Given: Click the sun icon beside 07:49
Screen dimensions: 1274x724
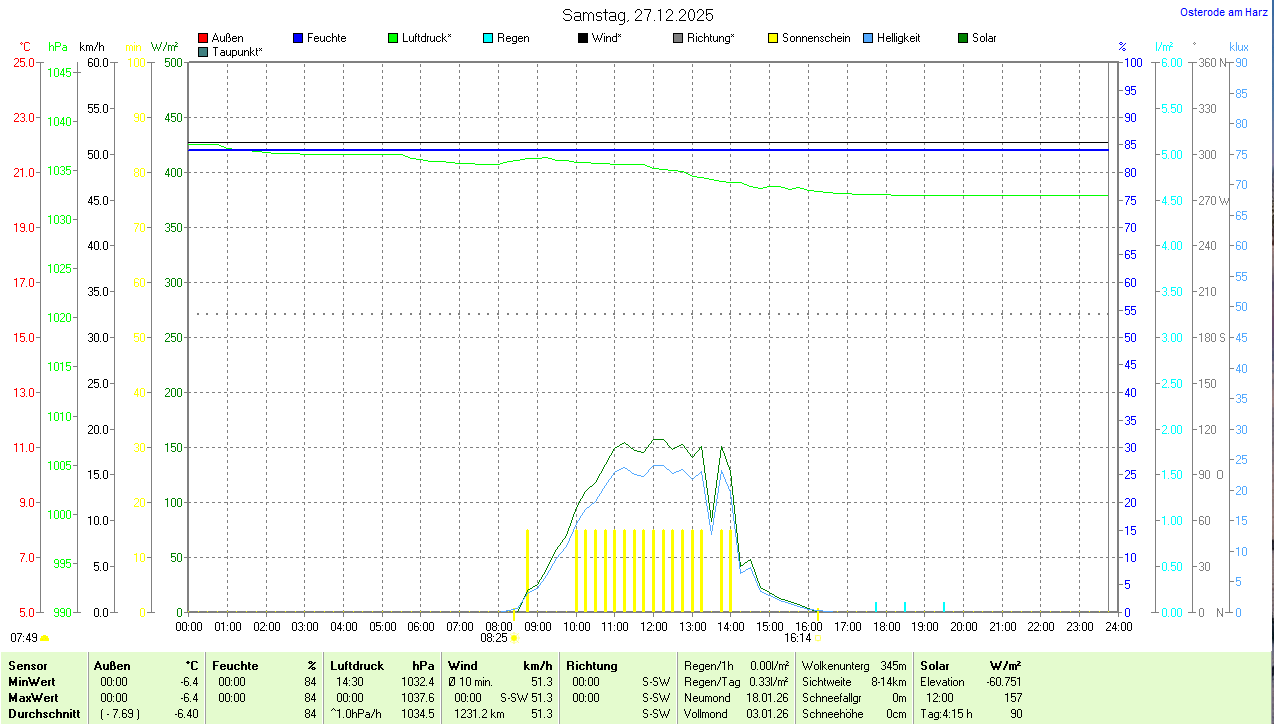Looking at the screenshot, I should [x=44, y=637].
